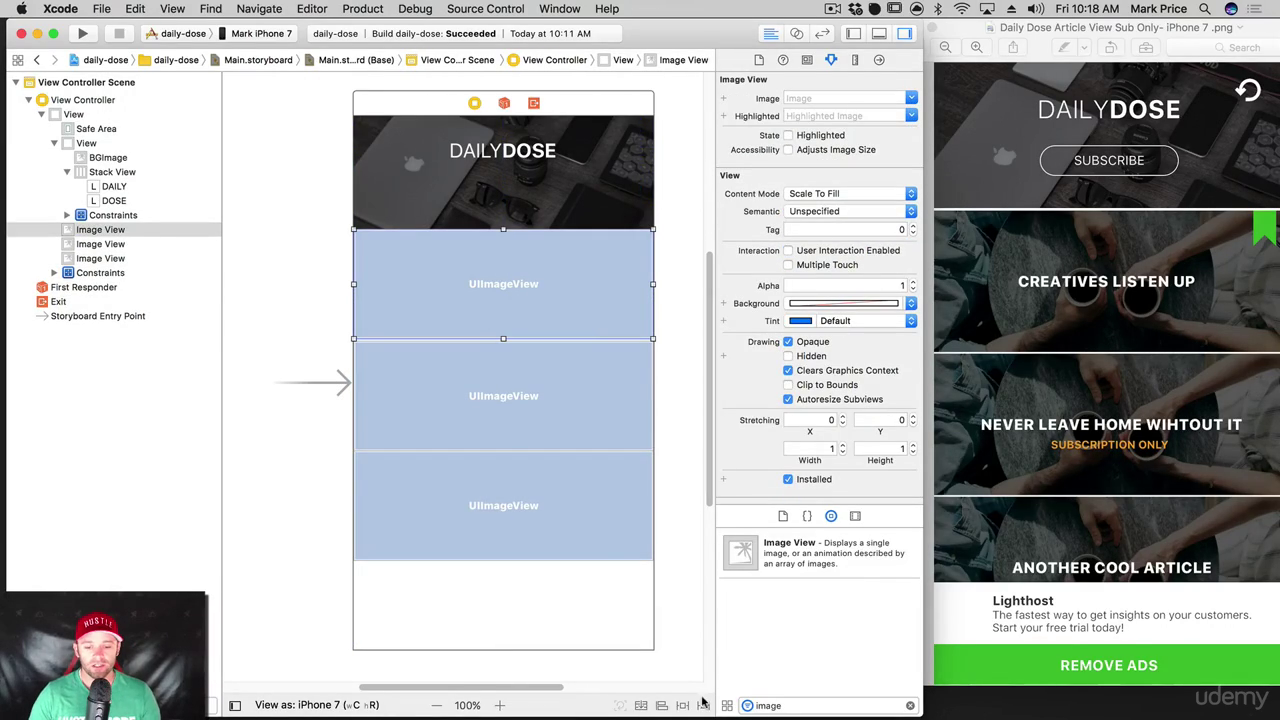Toggle the Utilities pane

[904, 33]
